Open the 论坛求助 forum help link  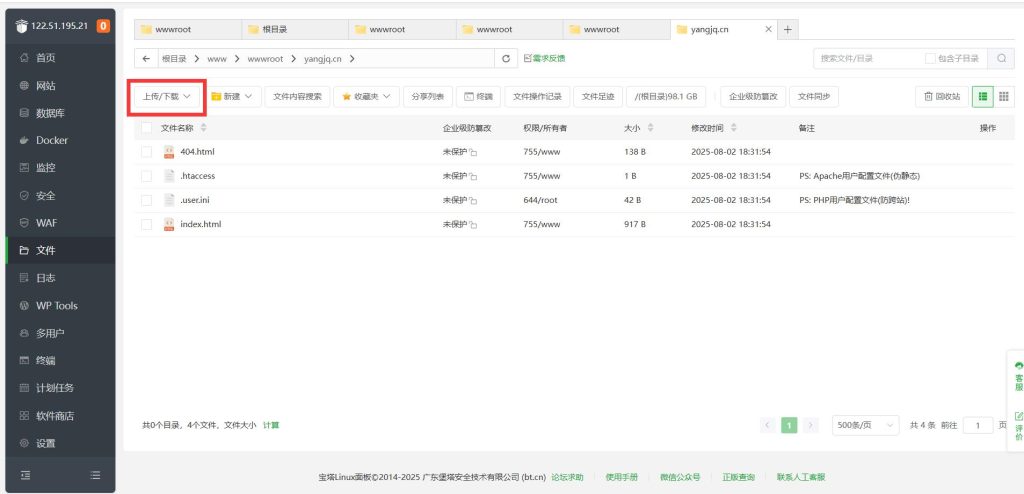click(x=567, y=477)
